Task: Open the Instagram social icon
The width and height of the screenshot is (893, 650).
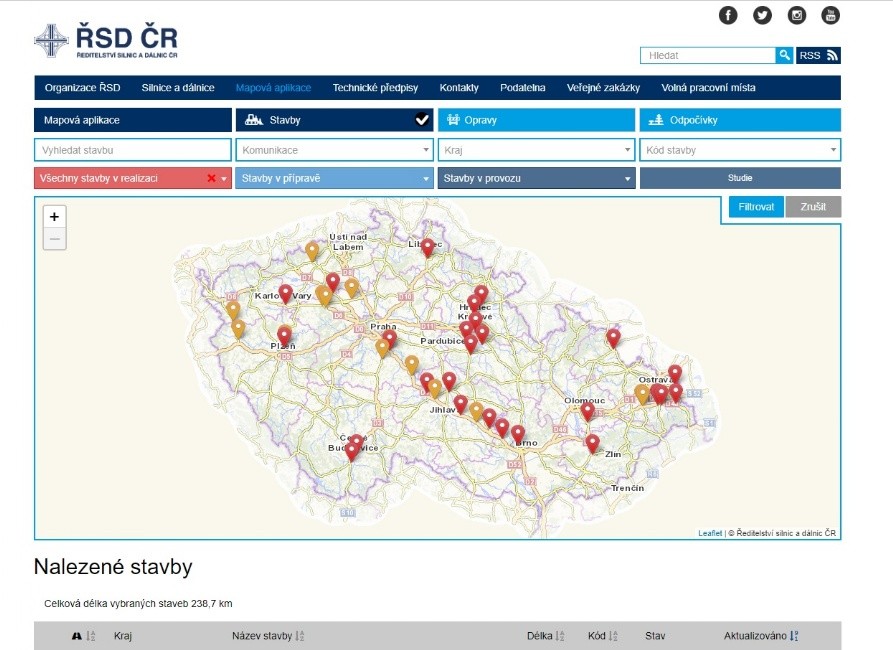Action: [797, 15]
